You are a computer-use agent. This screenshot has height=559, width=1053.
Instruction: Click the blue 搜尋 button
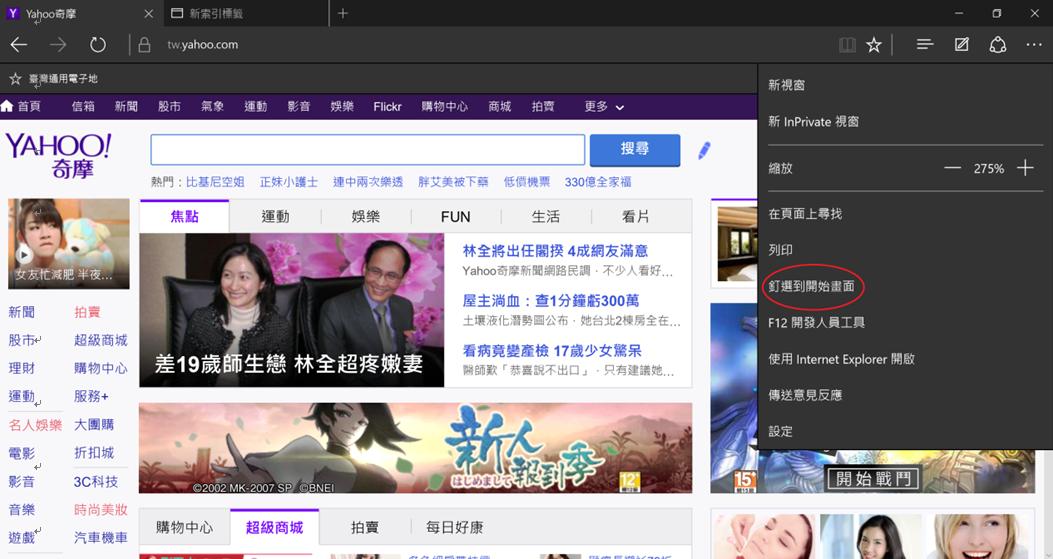[635, 149]
